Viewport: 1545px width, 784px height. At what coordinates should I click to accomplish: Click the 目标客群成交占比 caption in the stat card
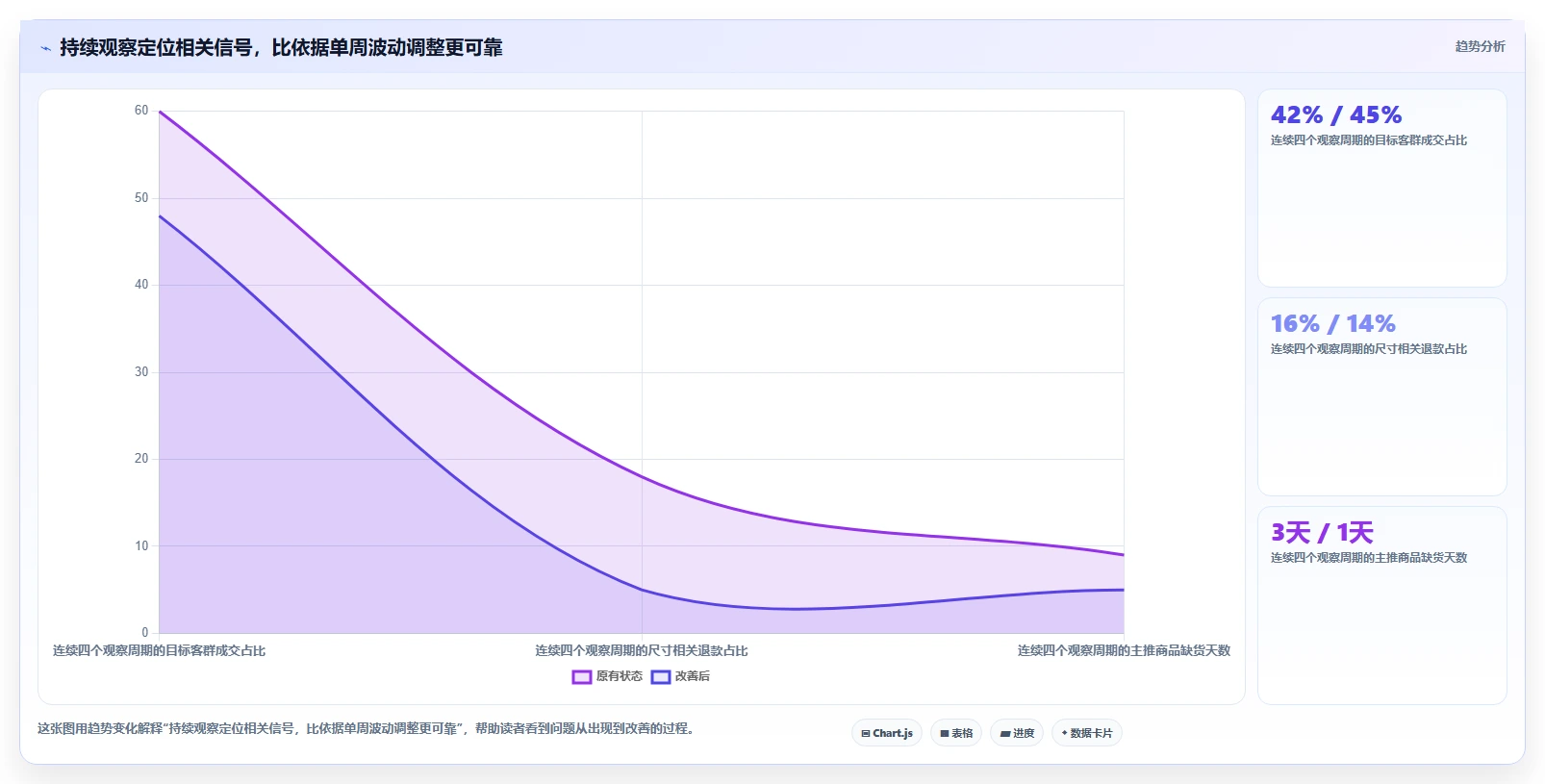point(1369,140)
